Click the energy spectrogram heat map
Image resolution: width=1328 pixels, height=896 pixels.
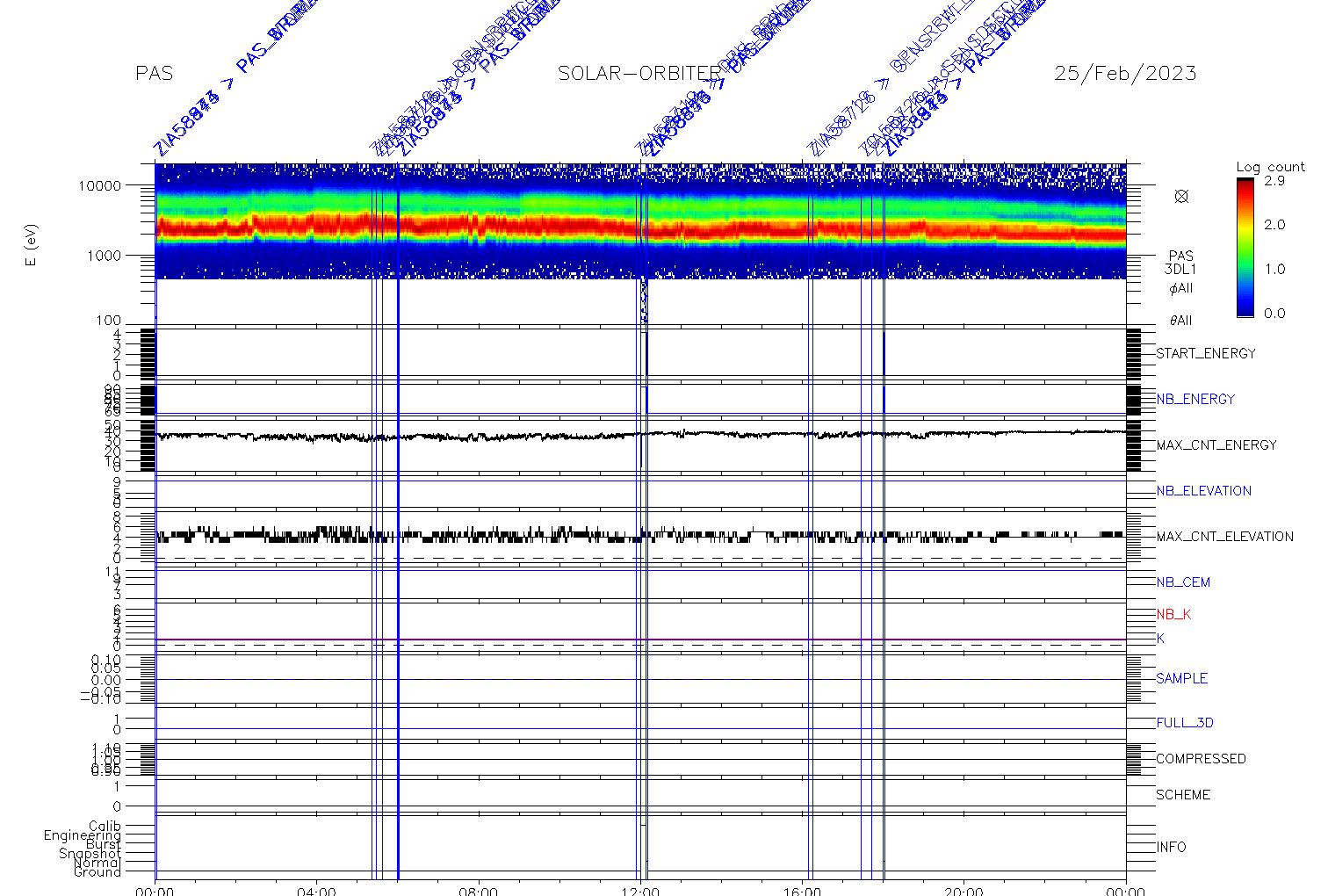[640, 220]
